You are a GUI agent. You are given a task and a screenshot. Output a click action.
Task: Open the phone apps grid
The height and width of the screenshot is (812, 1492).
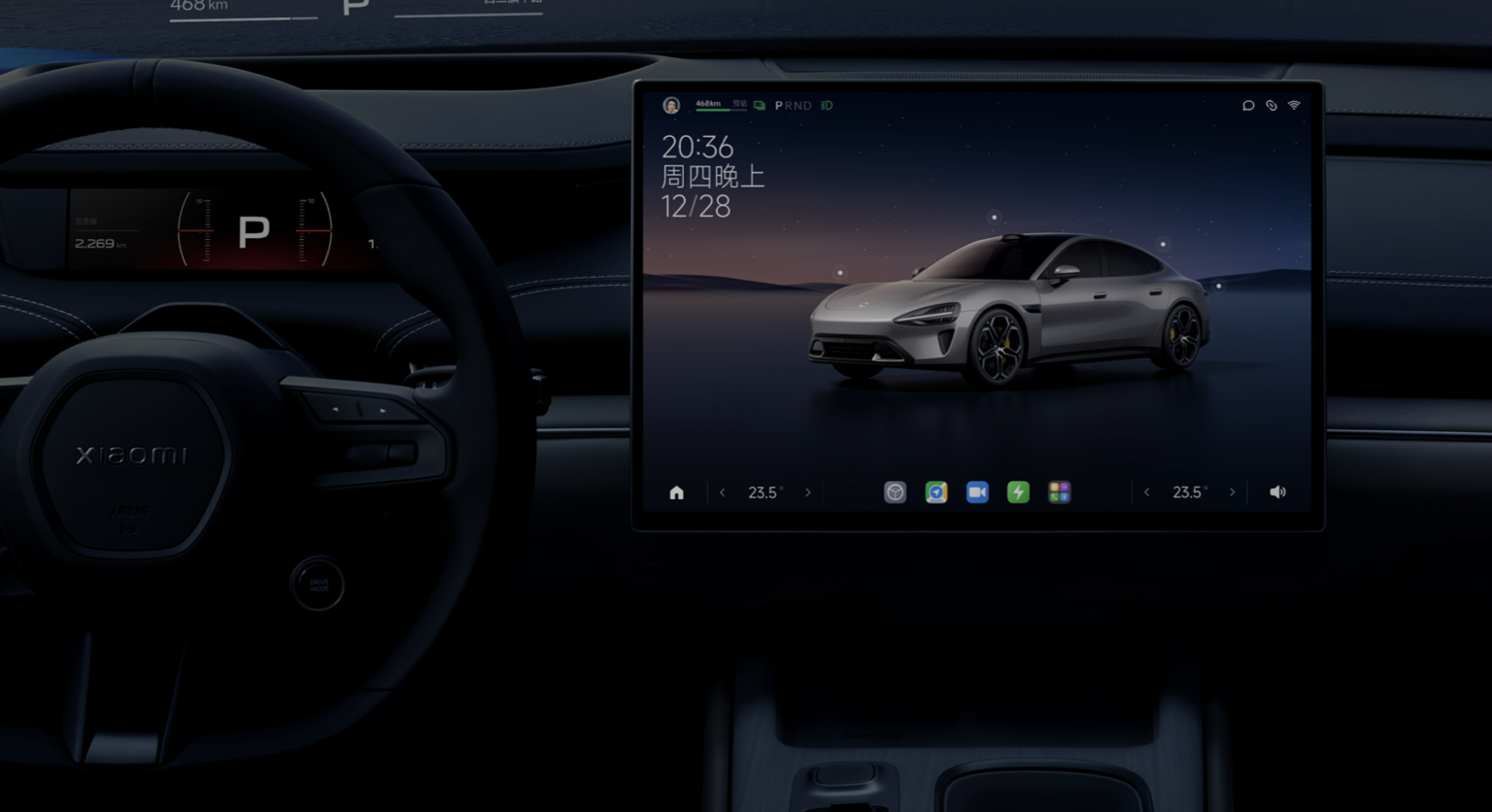click(x=1059, y=492)
